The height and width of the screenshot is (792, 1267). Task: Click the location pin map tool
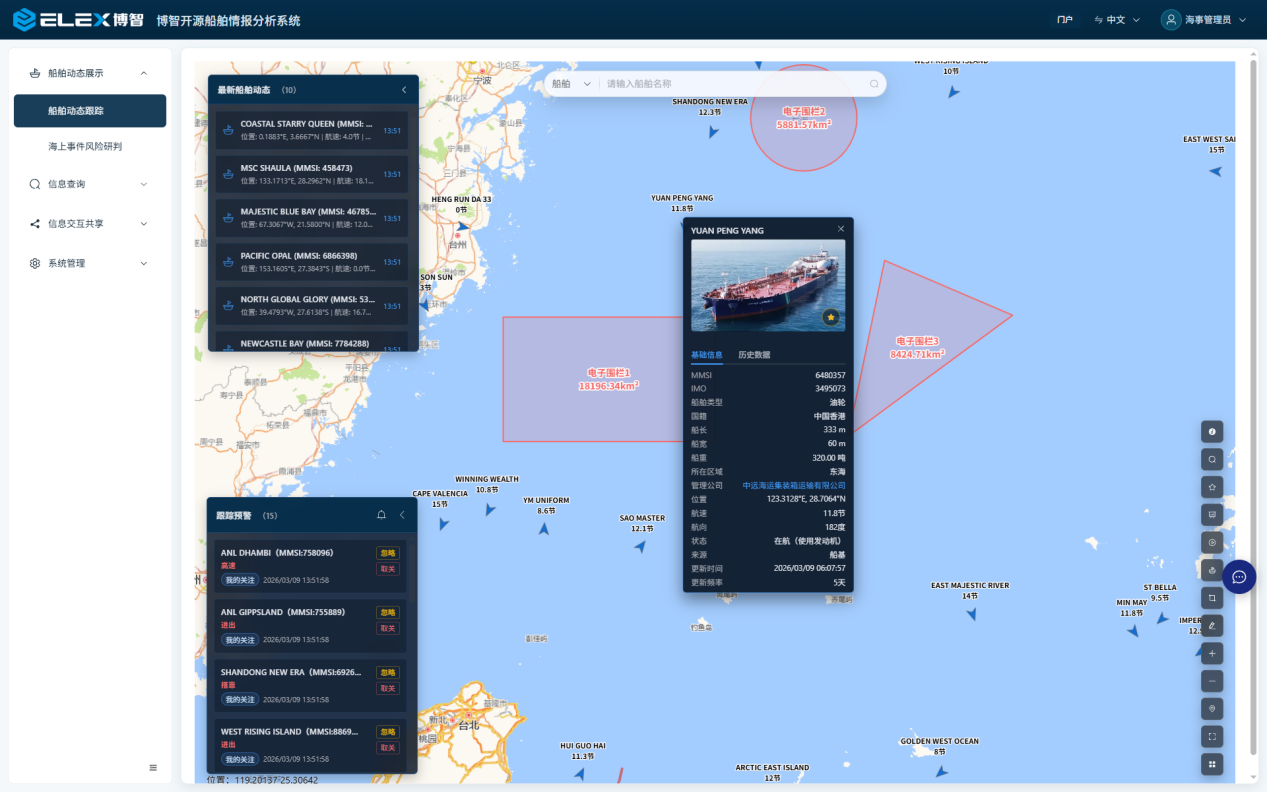[x=1212, y=708]
